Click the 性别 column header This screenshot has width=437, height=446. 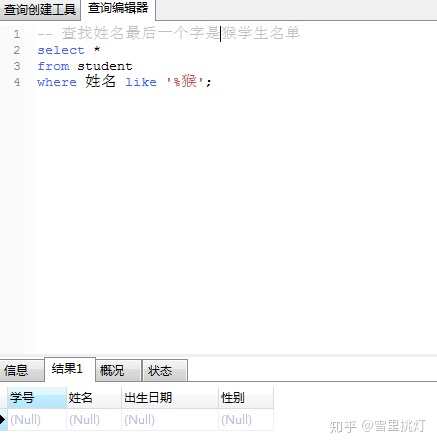[246, 398]
